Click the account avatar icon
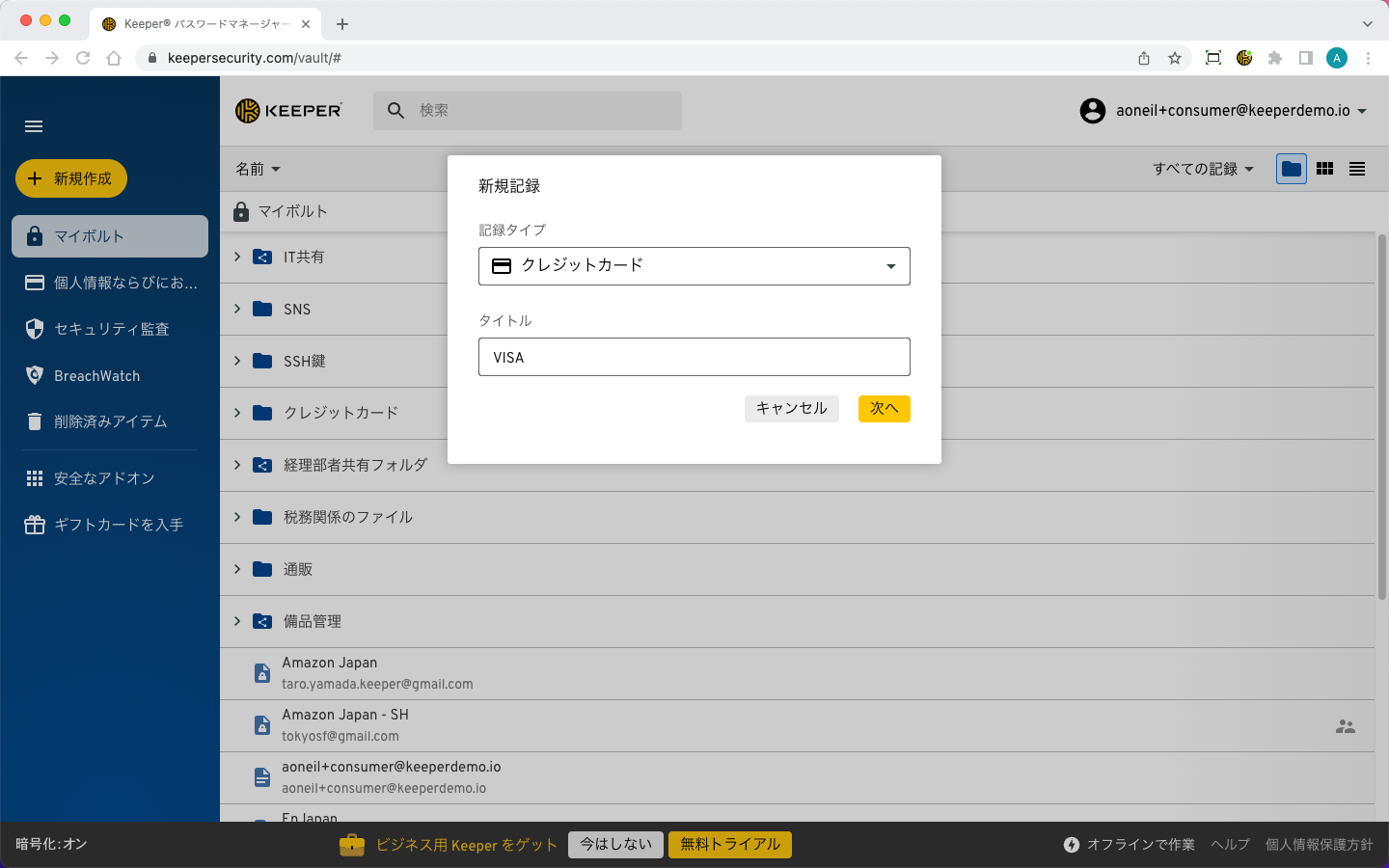1389x868 pixels. 1092,111
